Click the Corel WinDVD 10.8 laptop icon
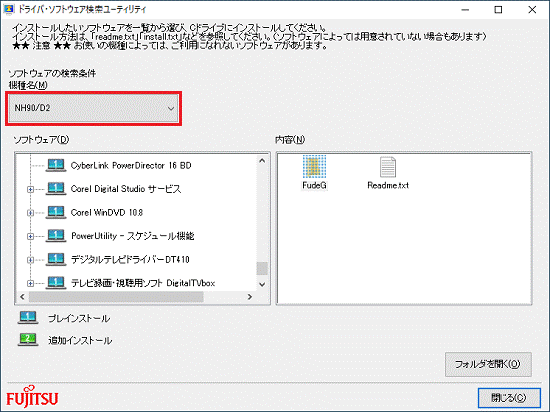 coord(56,212)
